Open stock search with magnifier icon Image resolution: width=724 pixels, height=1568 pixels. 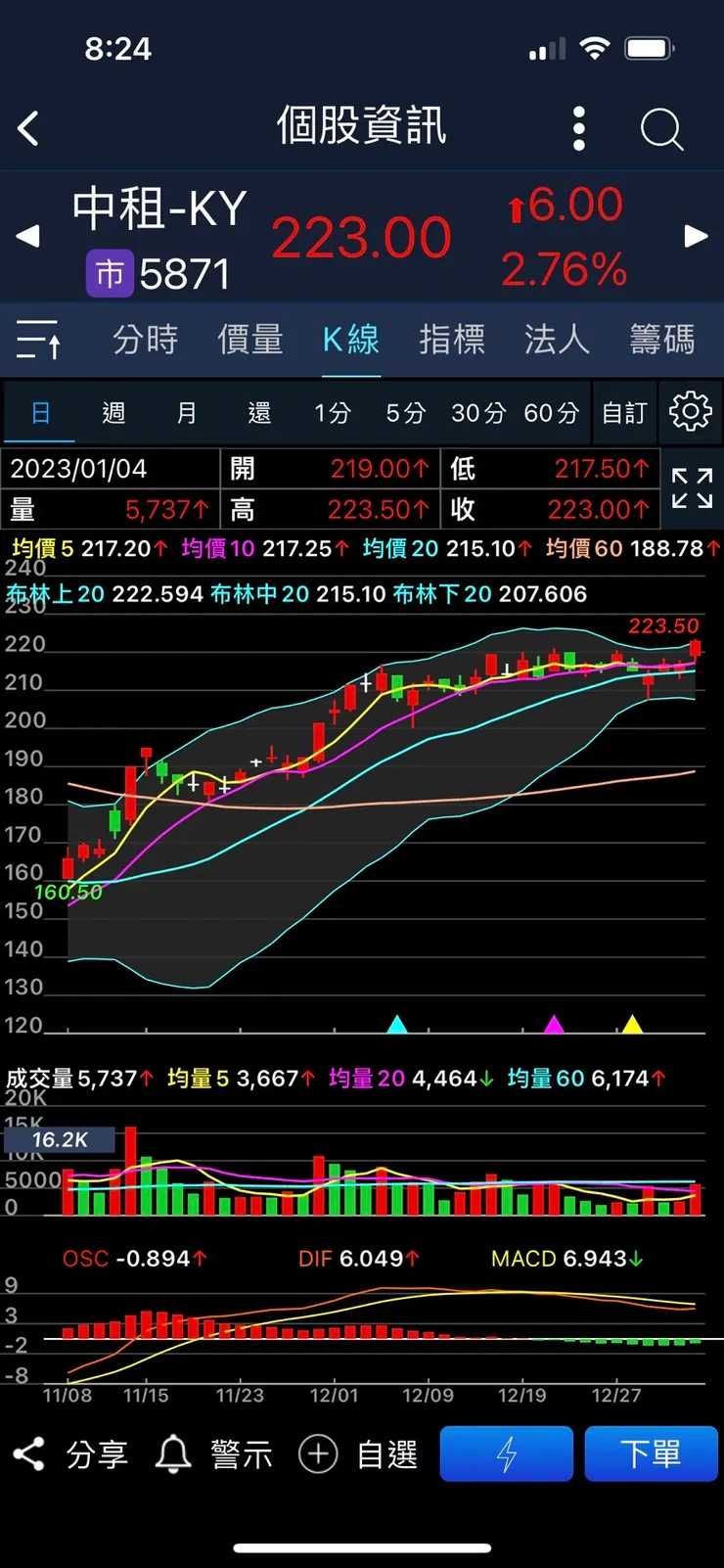(661, 129)
